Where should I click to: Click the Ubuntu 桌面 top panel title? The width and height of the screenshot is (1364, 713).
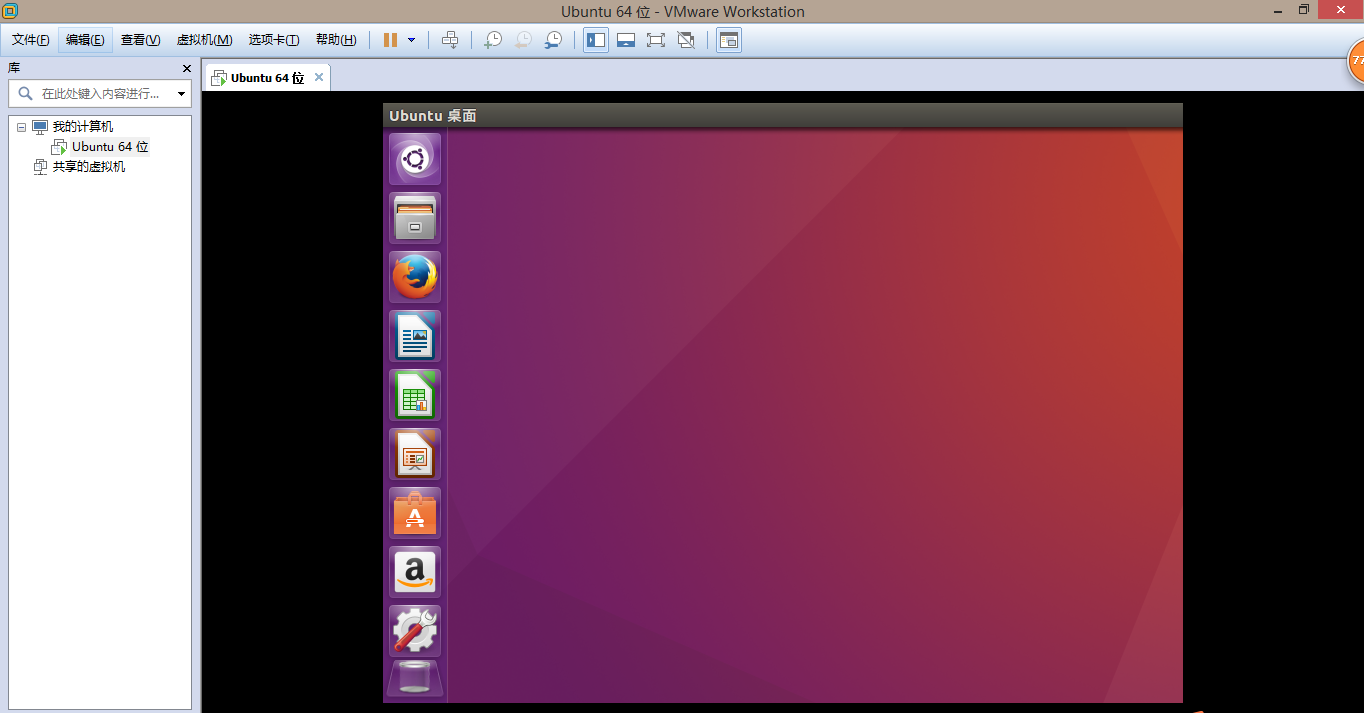(x=433, y=116)
